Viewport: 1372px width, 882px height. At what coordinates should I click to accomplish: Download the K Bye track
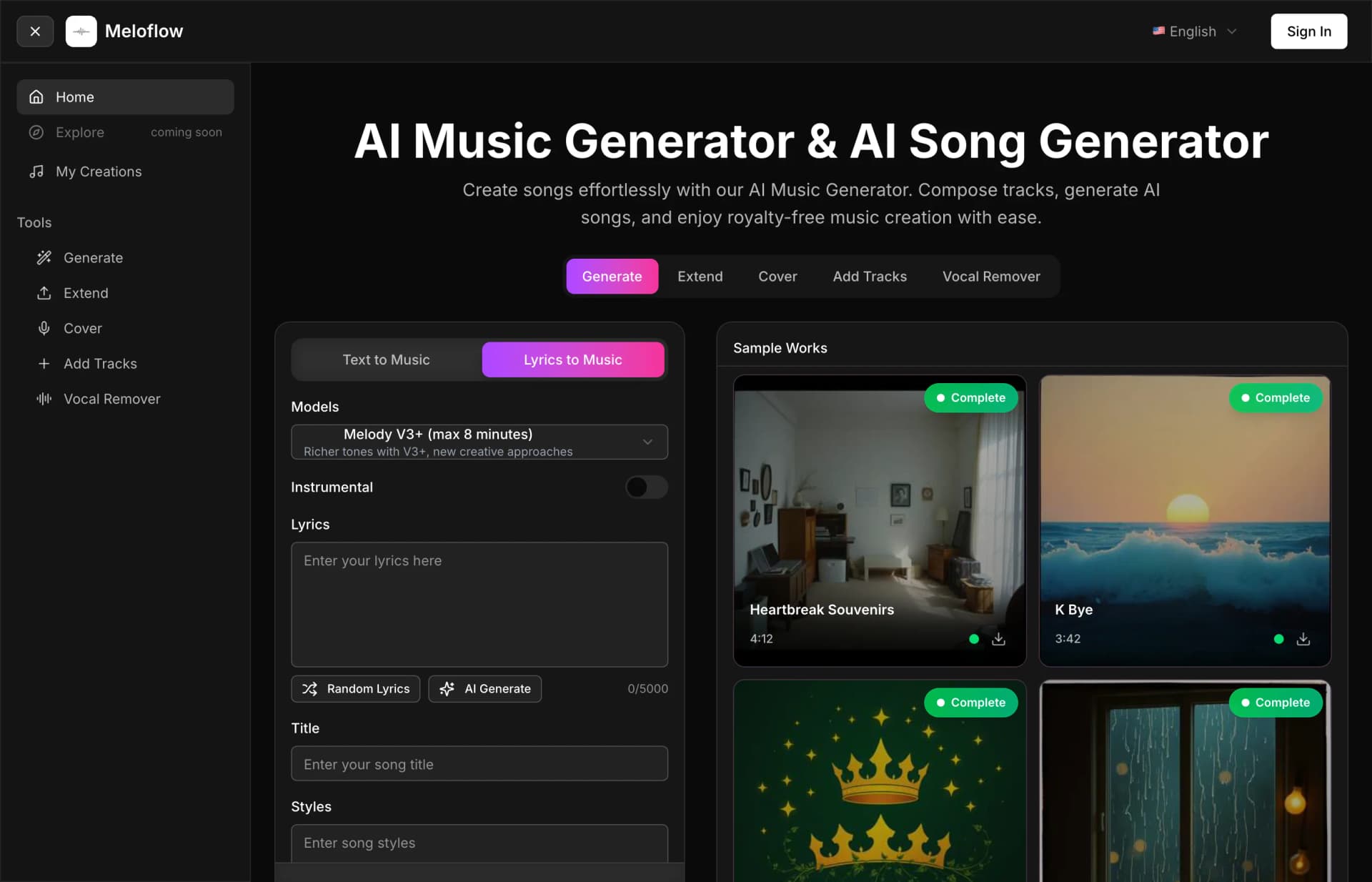(x=1303, y=639)
